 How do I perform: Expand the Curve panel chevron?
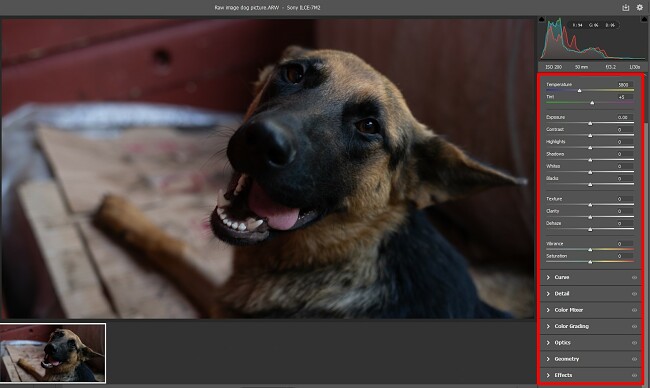548,277
